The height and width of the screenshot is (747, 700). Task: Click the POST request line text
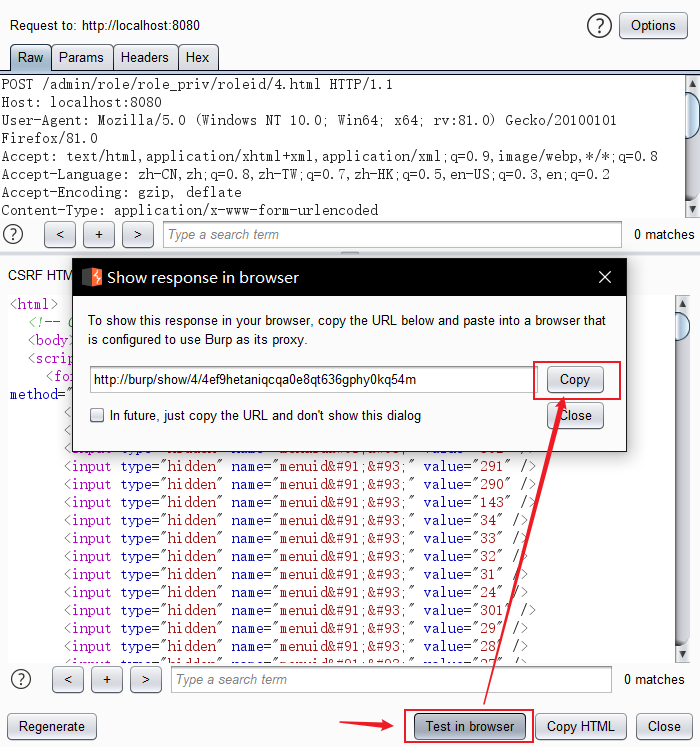197,84
